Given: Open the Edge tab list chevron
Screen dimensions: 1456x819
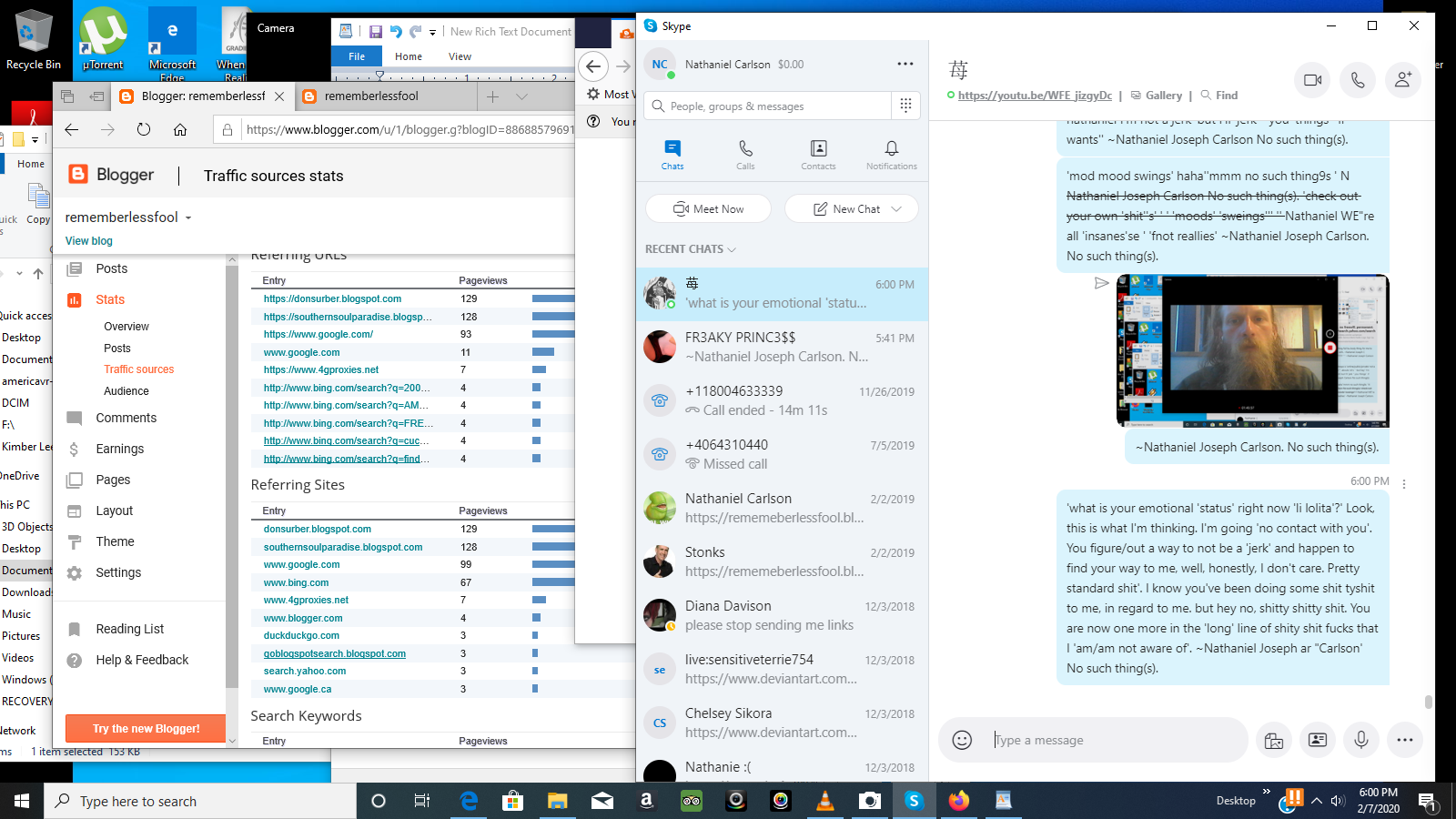Looking at the screenshot, I should click(x=521, y=96).
